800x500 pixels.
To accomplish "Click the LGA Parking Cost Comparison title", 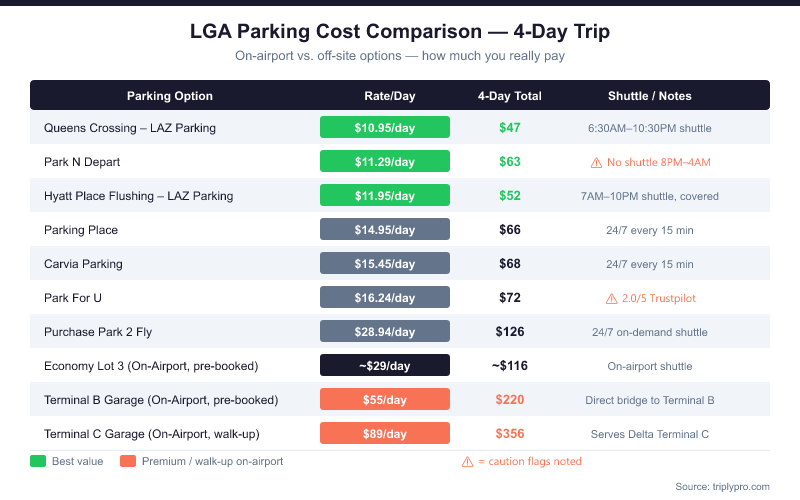I will click(x=400, y=32).
